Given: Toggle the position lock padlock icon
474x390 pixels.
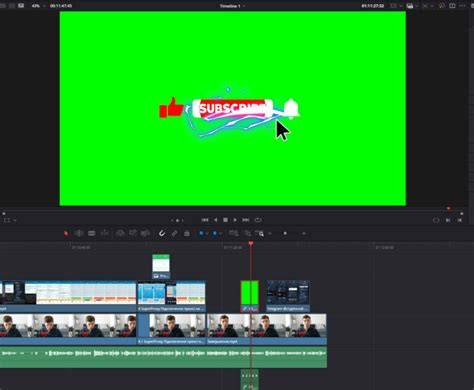Looking at the screenshot, I should (187, 233).
